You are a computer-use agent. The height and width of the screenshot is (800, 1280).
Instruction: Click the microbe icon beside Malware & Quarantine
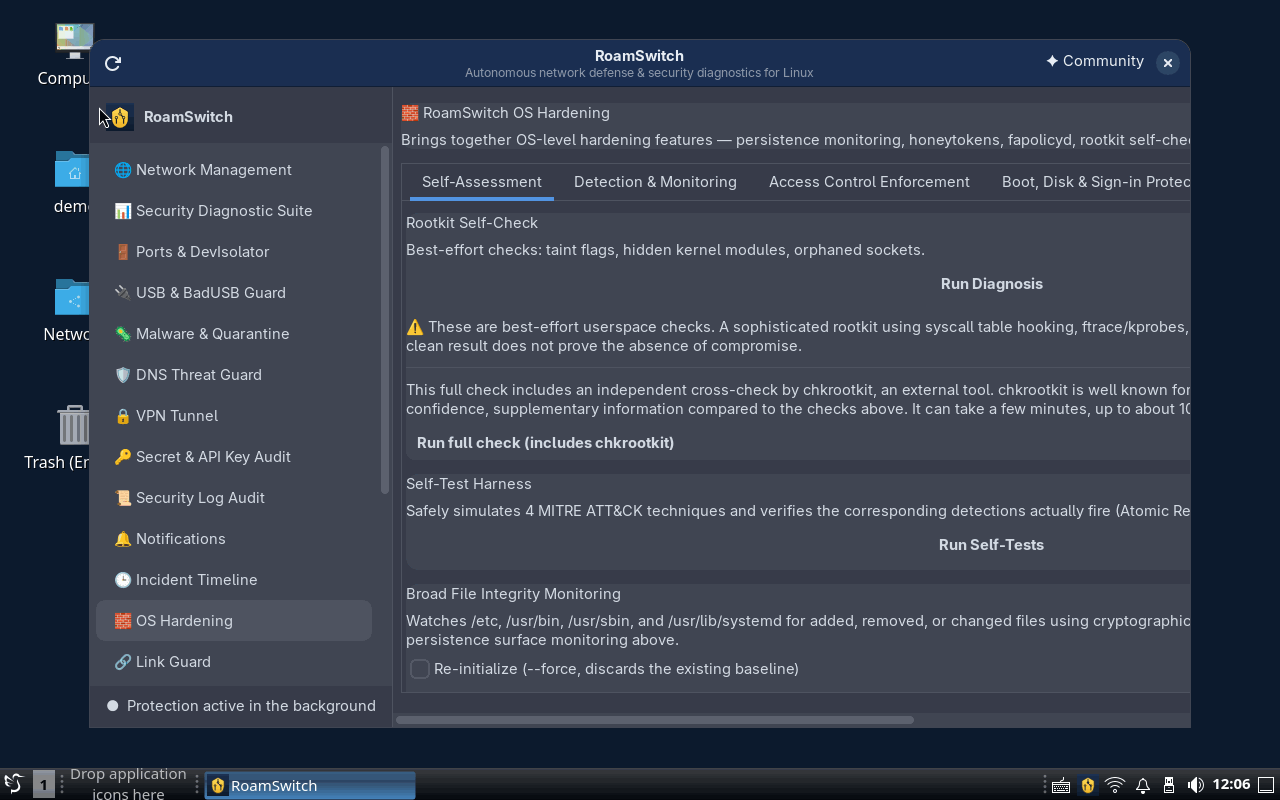tap(123, 334)
